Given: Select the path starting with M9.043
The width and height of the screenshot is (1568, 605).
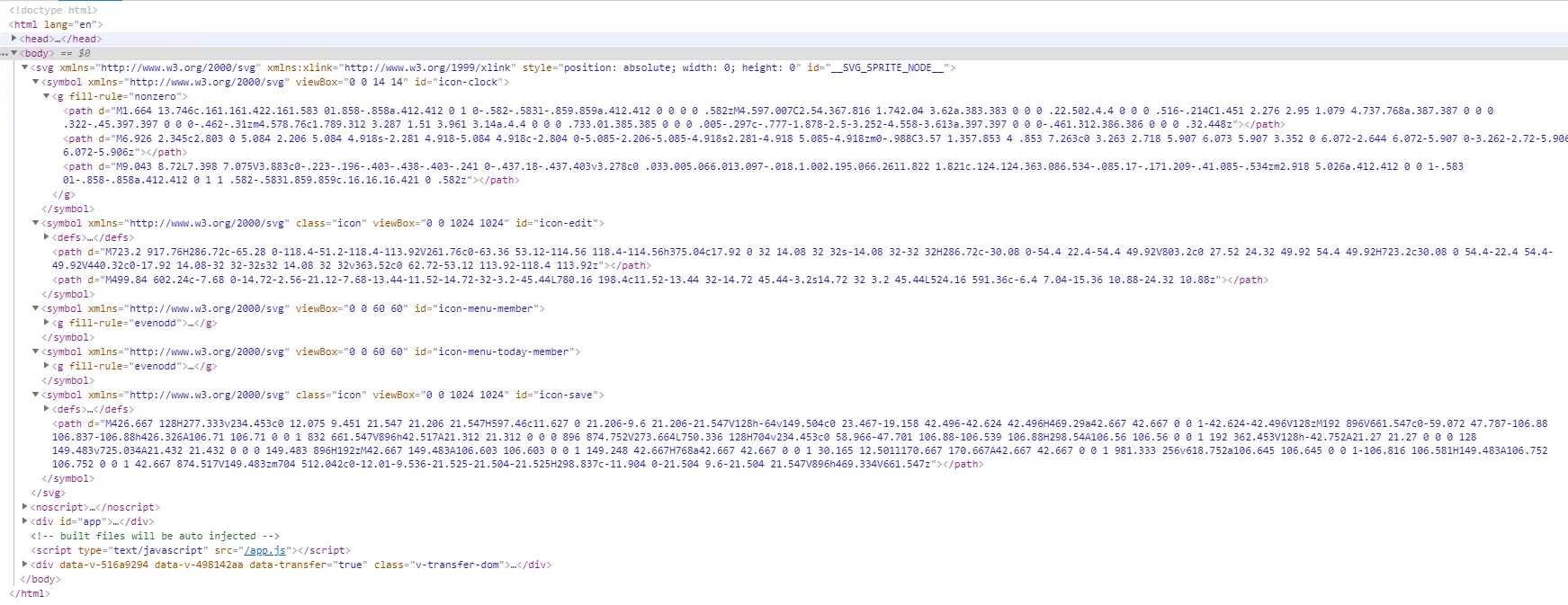Looking at the screenshot, I should point(763,173).
